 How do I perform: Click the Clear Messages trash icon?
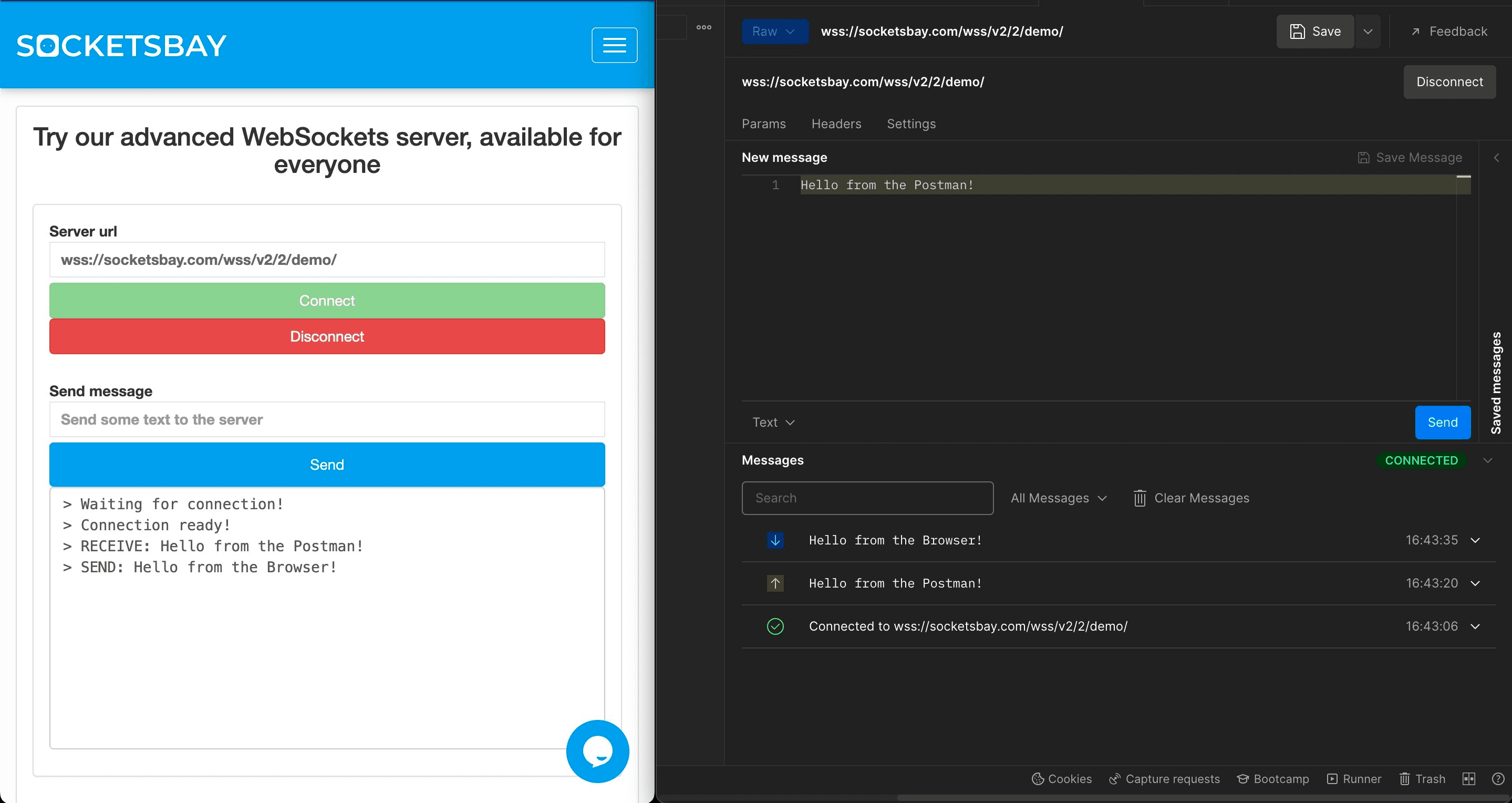[x=1140, y=498]
